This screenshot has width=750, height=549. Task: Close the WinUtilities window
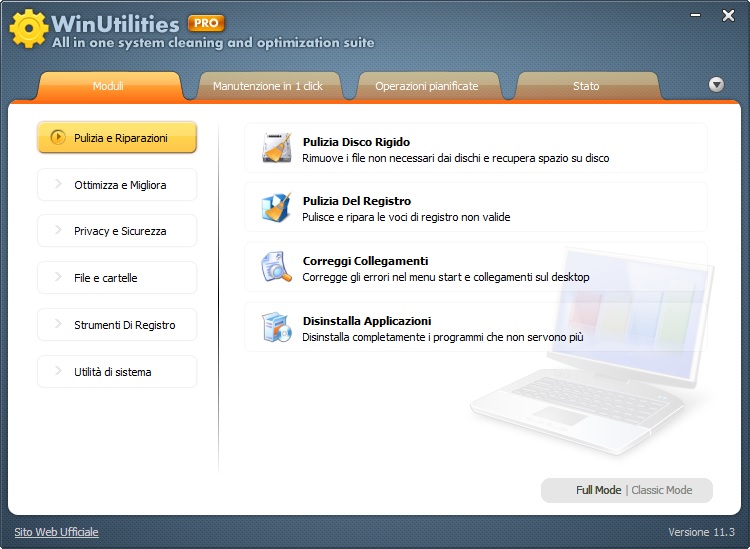tap(728, 16)
